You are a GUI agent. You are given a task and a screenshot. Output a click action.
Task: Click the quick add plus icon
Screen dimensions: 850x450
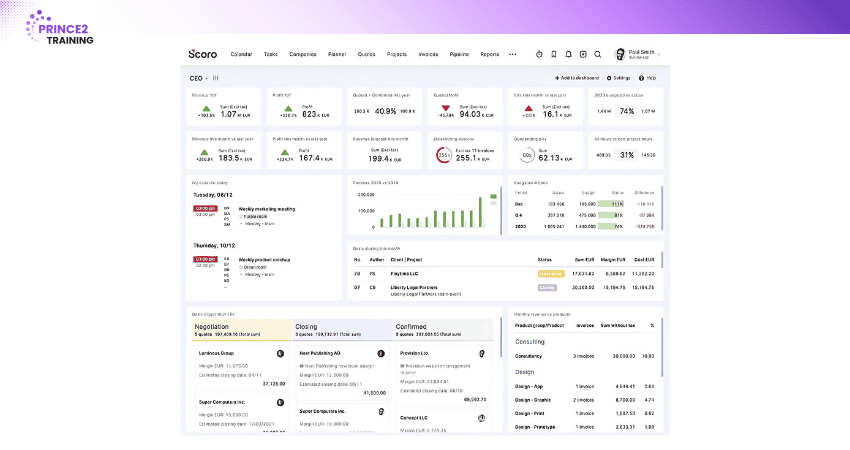pos(583,54)
